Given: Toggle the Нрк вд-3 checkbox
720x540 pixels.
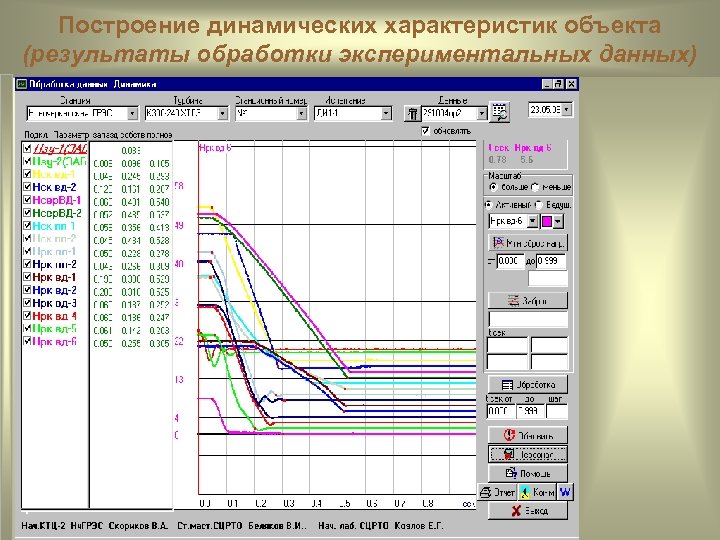Looking at the screenshot, I should pos(27,303).
